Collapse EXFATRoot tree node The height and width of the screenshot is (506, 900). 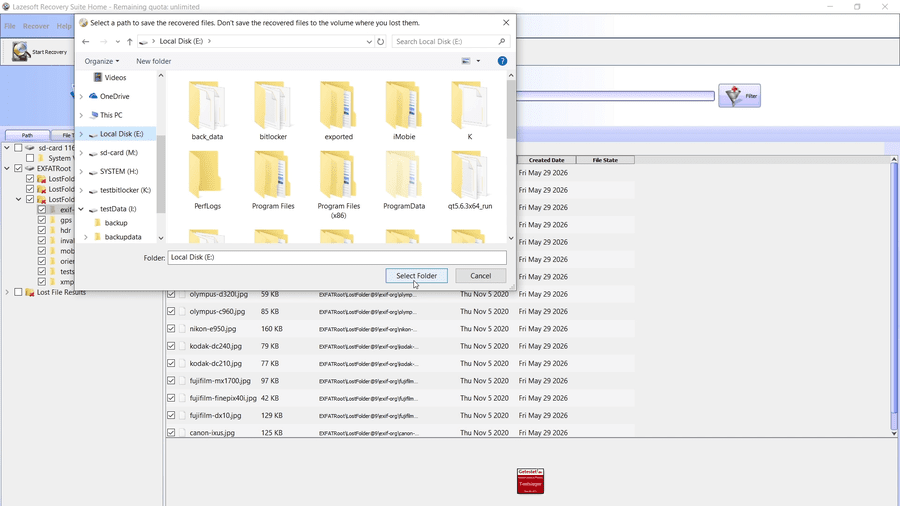pos(7,168)
